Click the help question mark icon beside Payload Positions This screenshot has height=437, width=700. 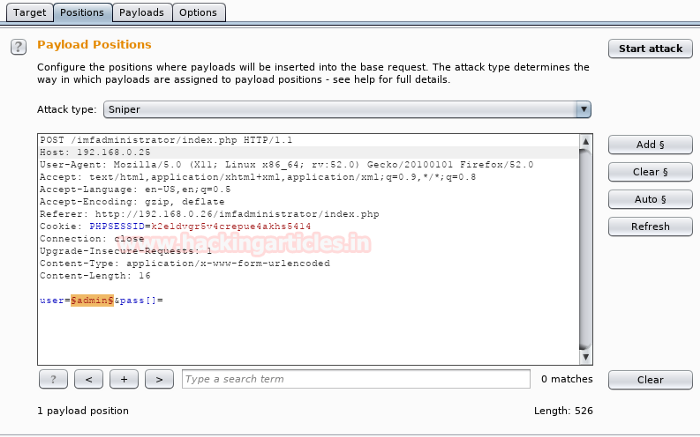(18, 48)
